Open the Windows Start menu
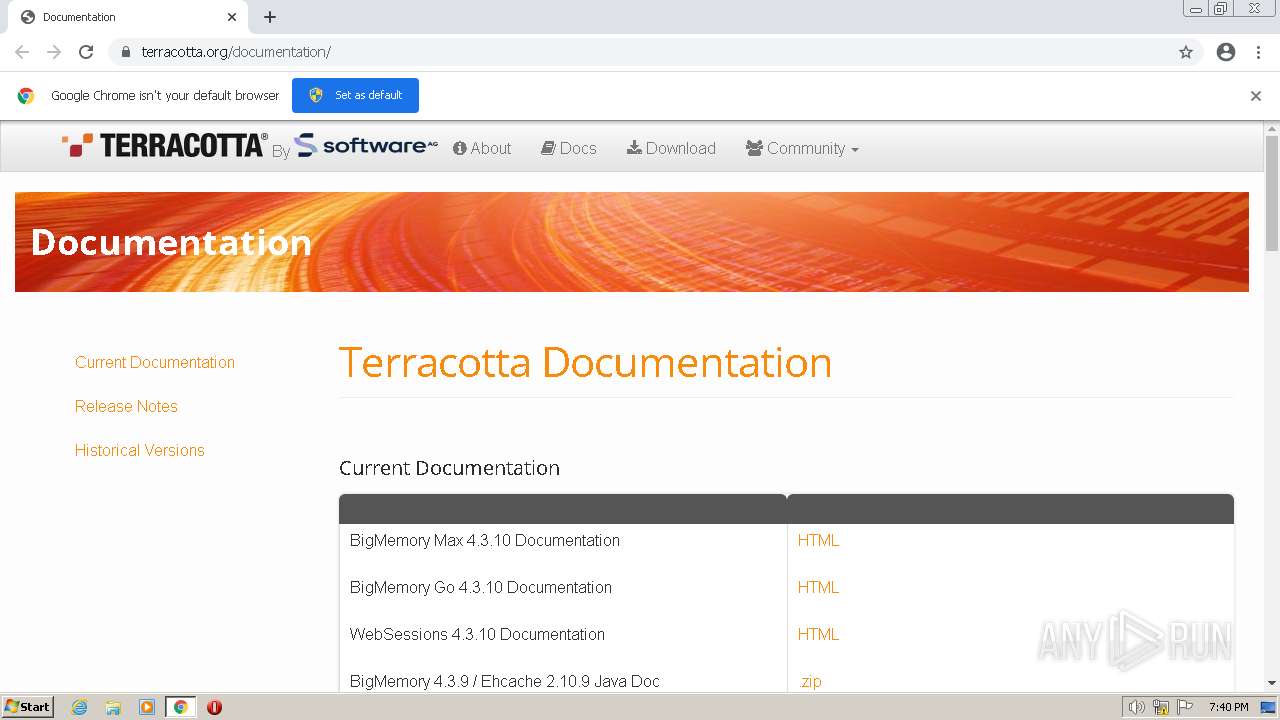Viewport: 1280px width, 720px height. [x=27, y=707]
